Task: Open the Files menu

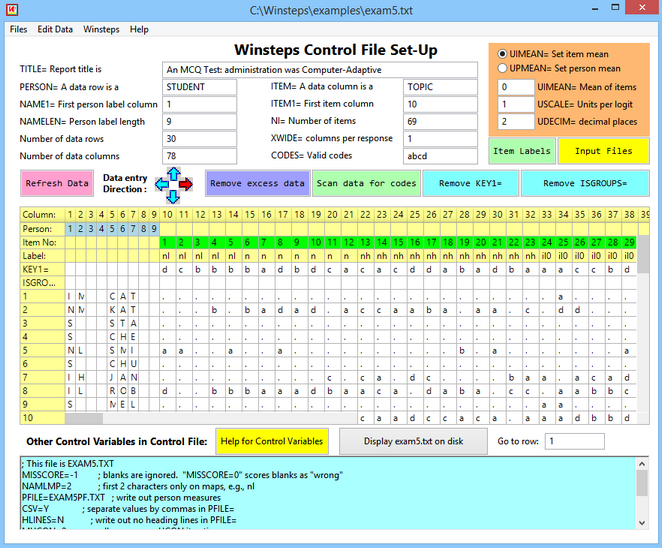Action: (x=18, y=29)
